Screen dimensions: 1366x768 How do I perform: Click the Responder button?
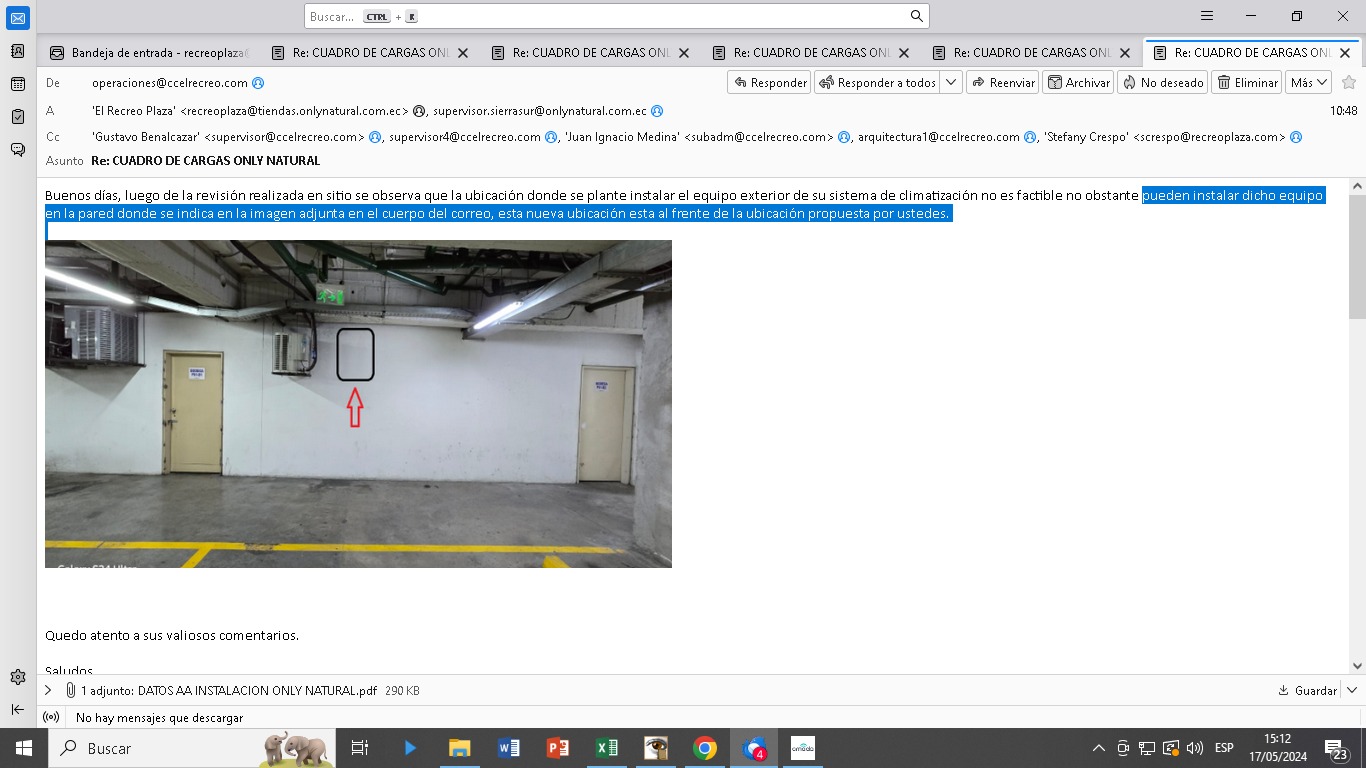[769, 83]
